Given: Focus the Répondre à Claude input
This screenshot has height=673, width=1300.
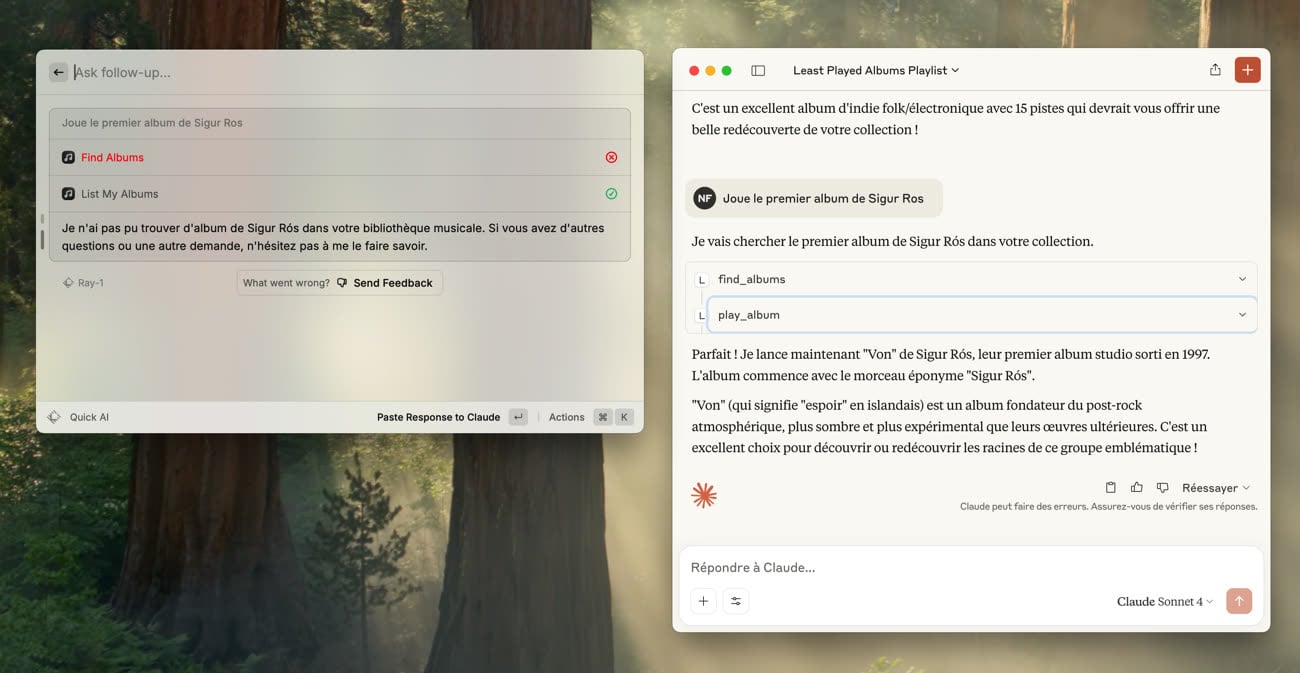Looking at the screenshot, I should click(970, 567).
